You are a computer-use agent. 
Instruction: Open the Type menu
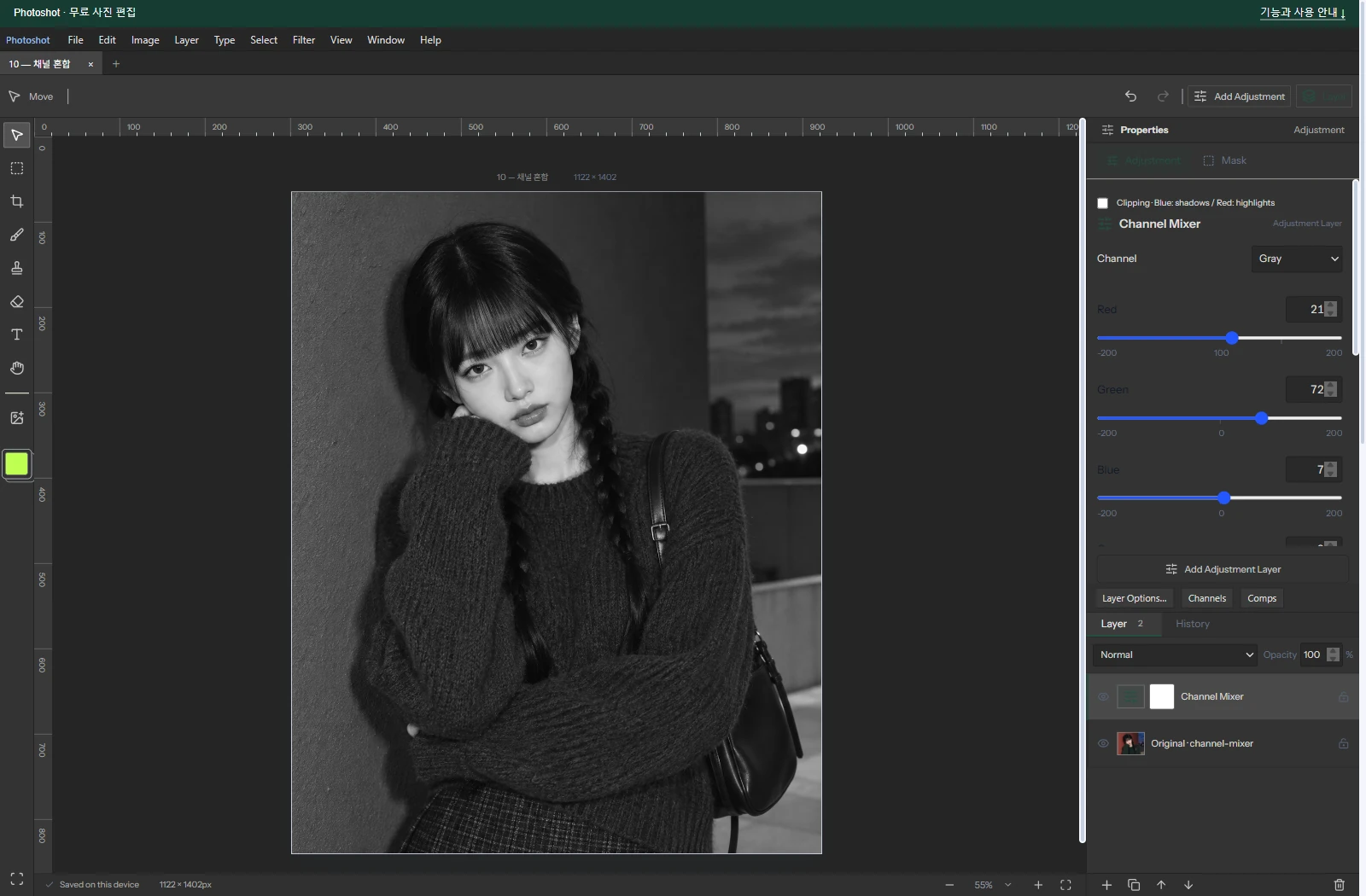coord(225,40)
